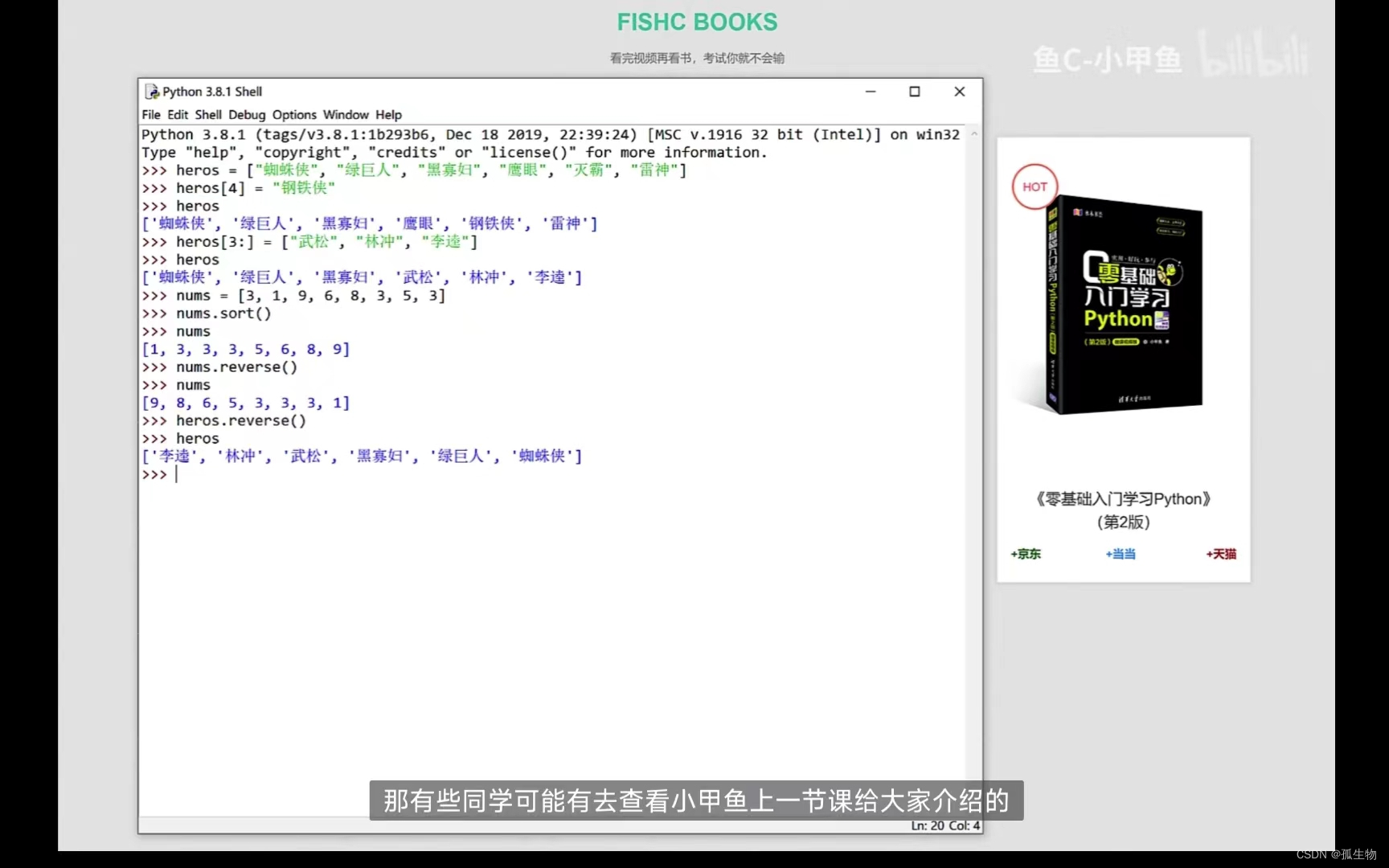Open the Debug menu
Screen dimensions: 1389x868
coord(246,114)
